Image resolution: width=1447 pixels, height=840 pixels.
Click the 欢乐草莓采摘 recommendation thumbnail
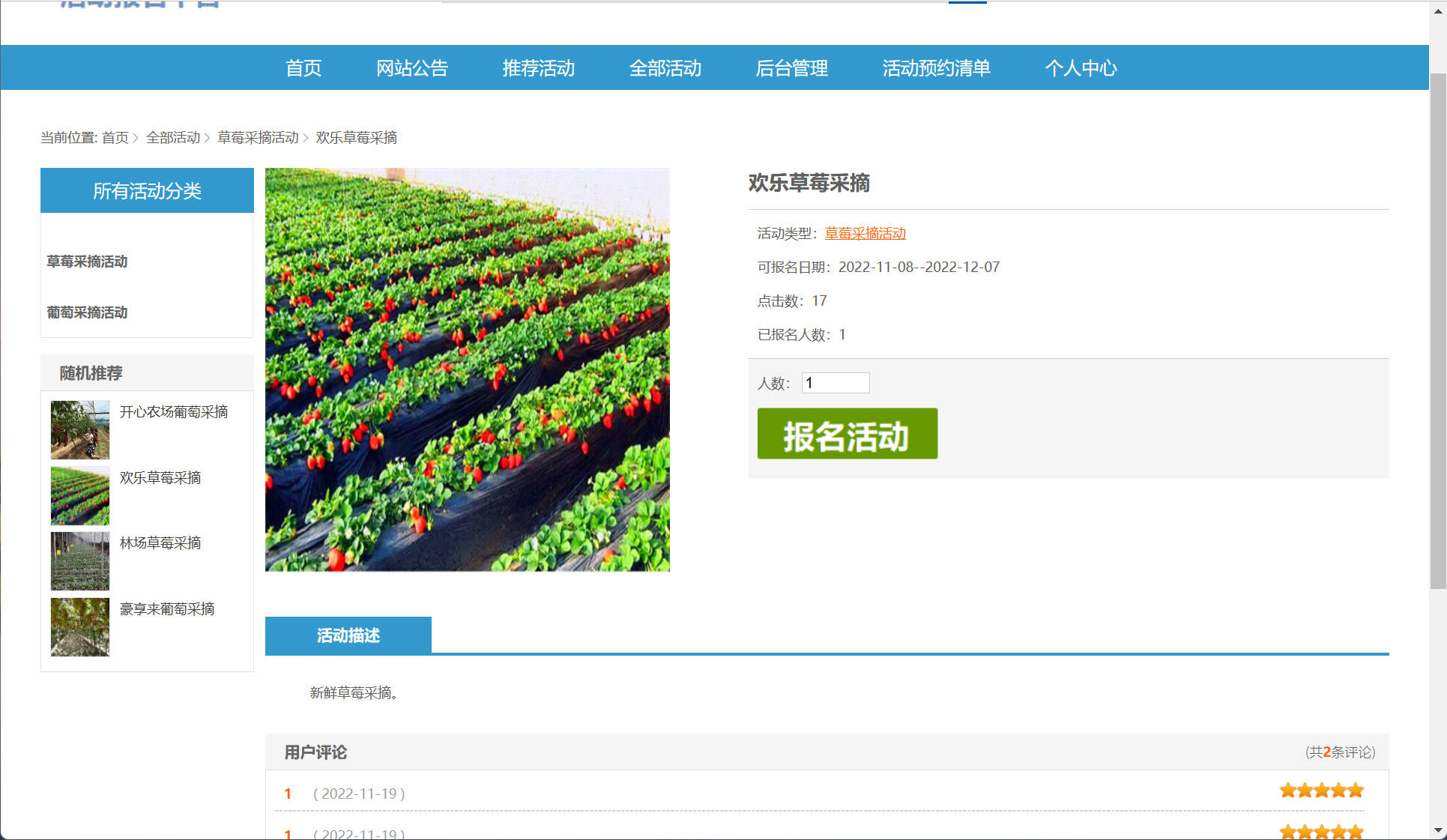[x=79, y=495]
